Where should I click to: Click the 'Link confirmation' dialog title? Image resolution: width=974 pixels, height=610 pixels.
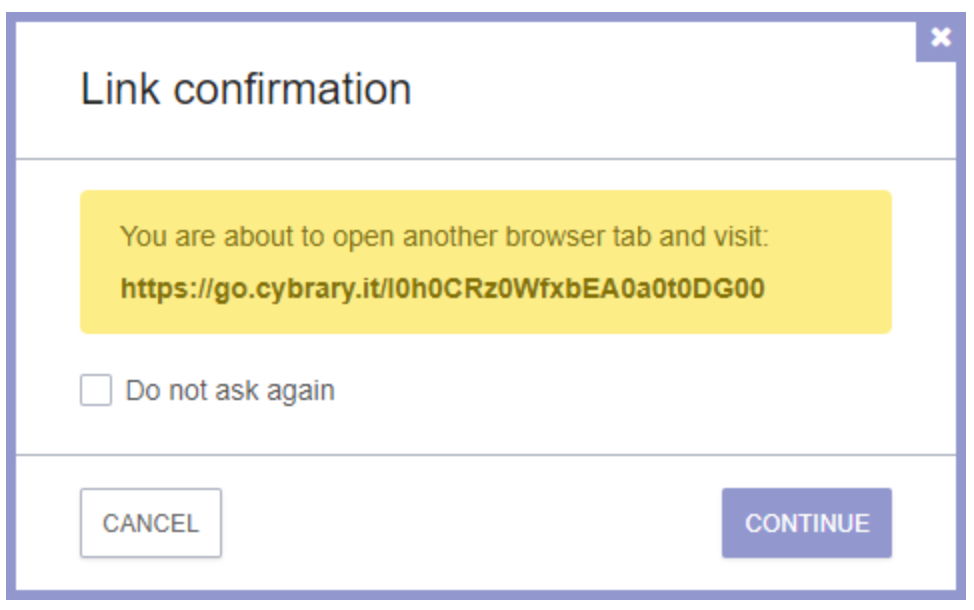pyautogui.click(x=245, y=89)
